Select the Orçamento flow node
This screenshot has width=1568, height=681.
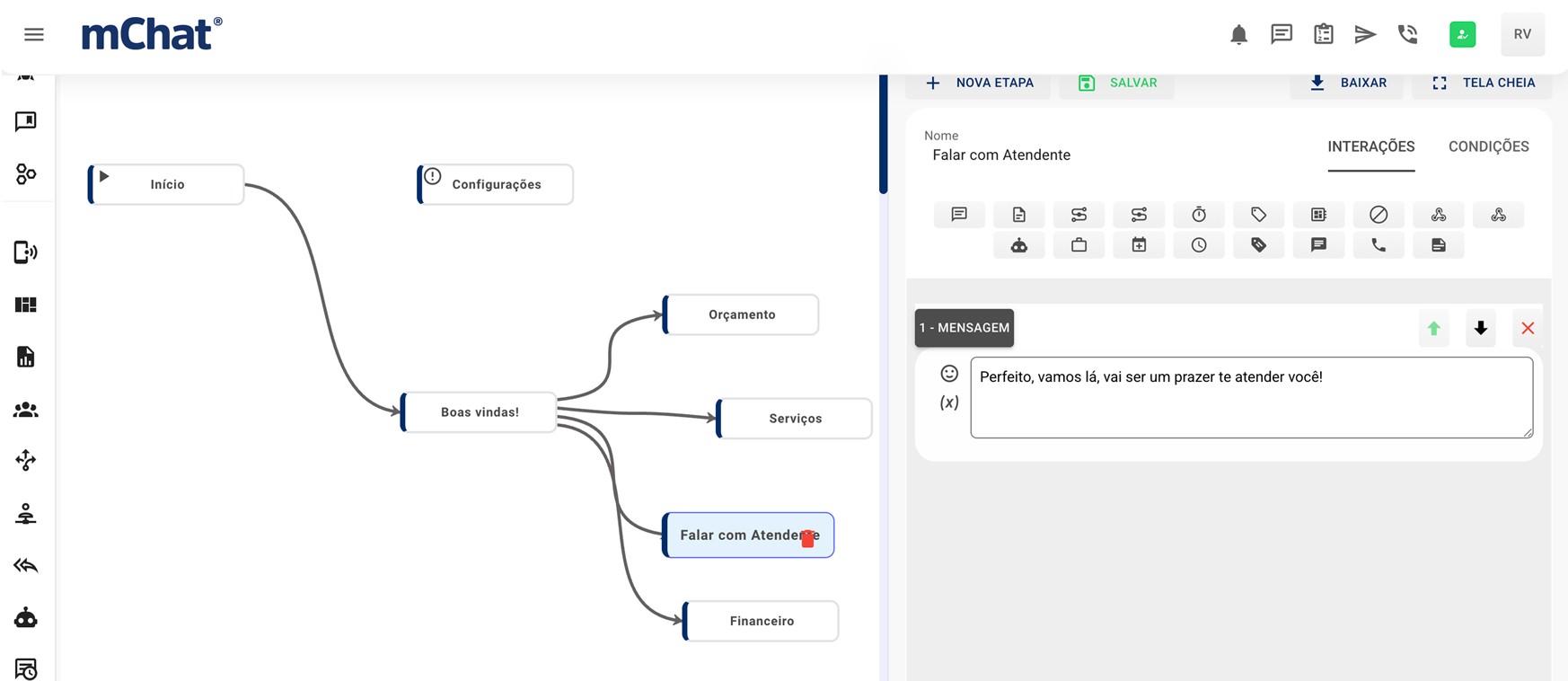[741, 314]
